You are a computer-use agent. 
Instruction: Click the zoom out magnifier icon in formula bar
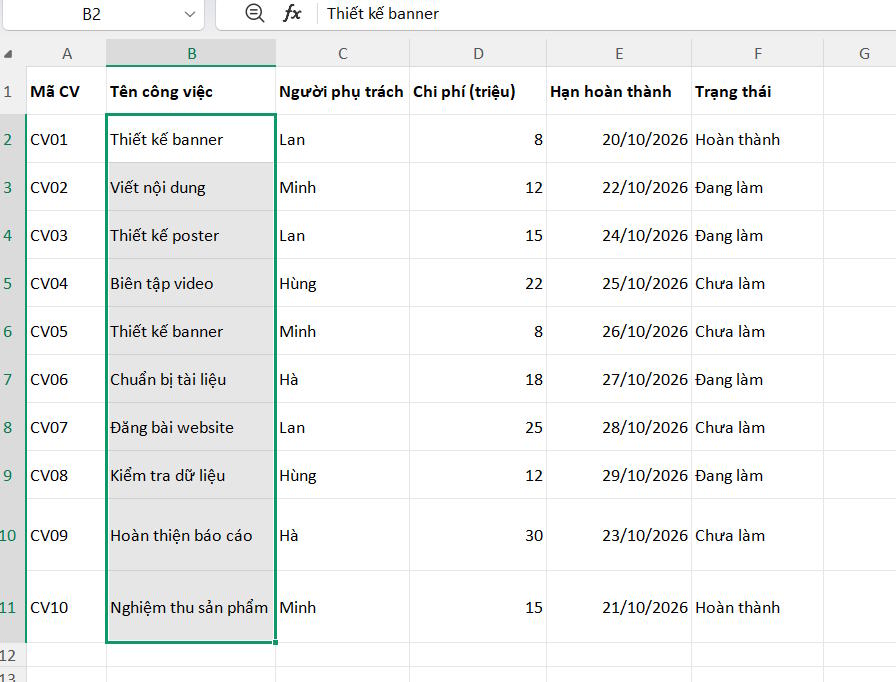[254, 13]
